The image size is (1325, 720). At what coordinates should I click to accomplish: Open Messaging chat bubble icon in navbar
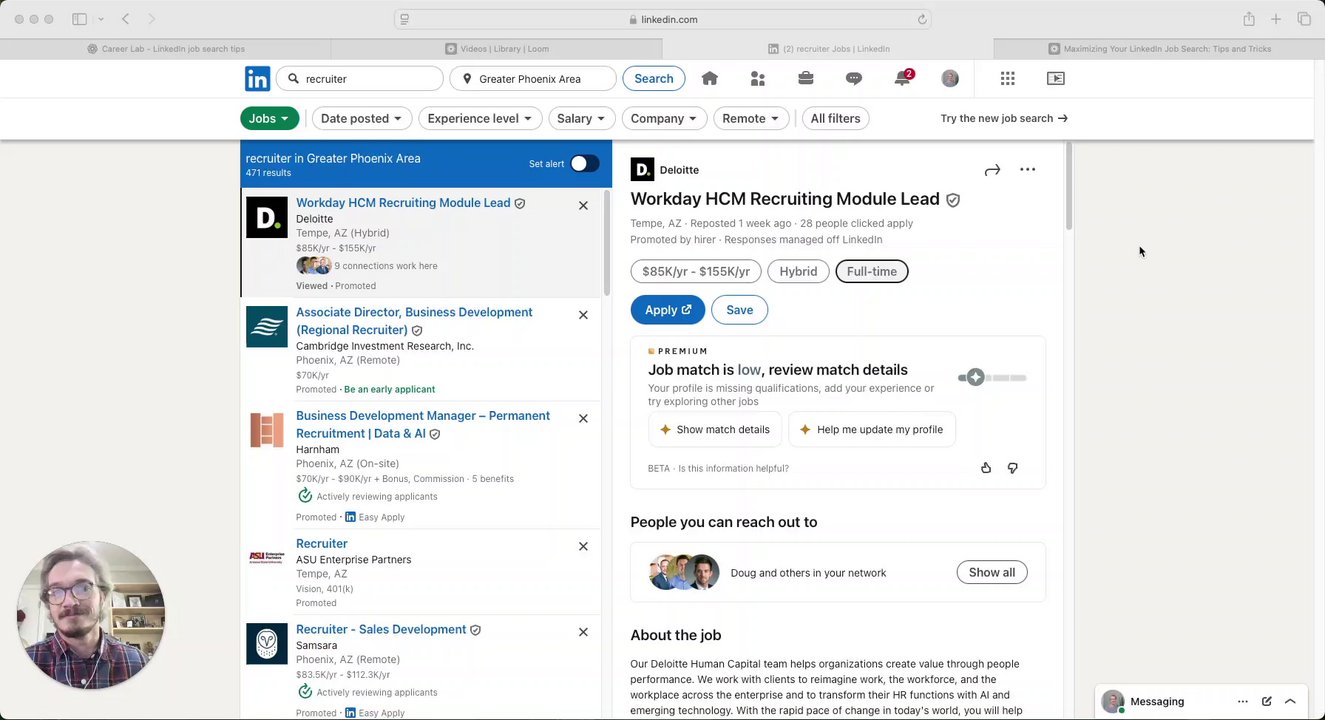click(854, 78)
